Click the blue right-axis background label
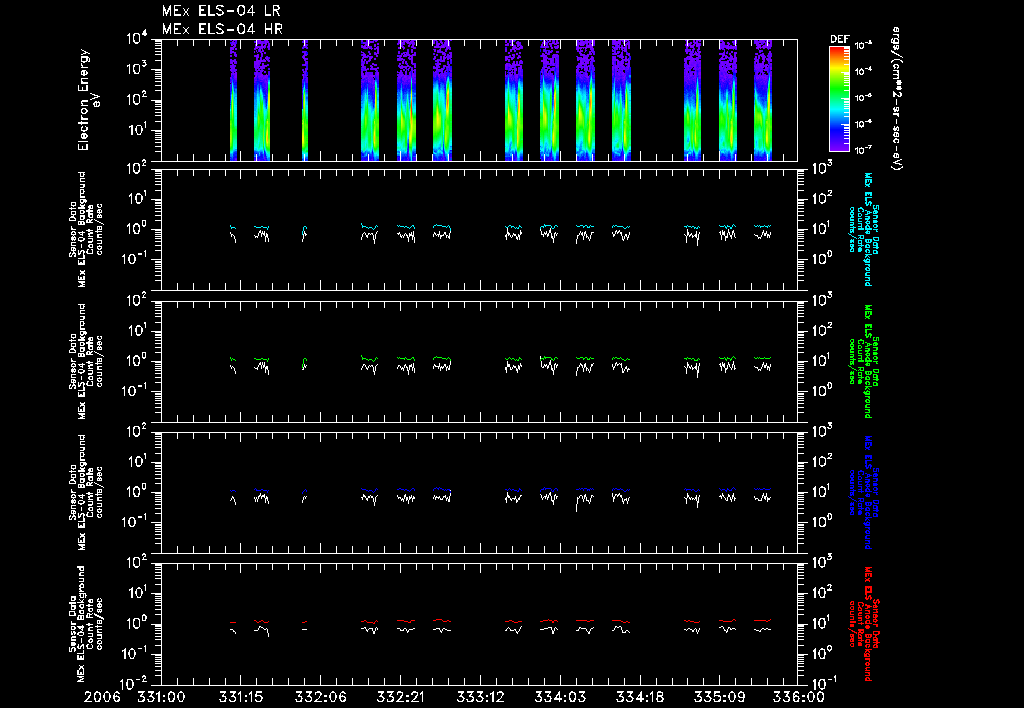Image resolution: width=1024 pixels, height=708 pixels. tap(862, 492)
